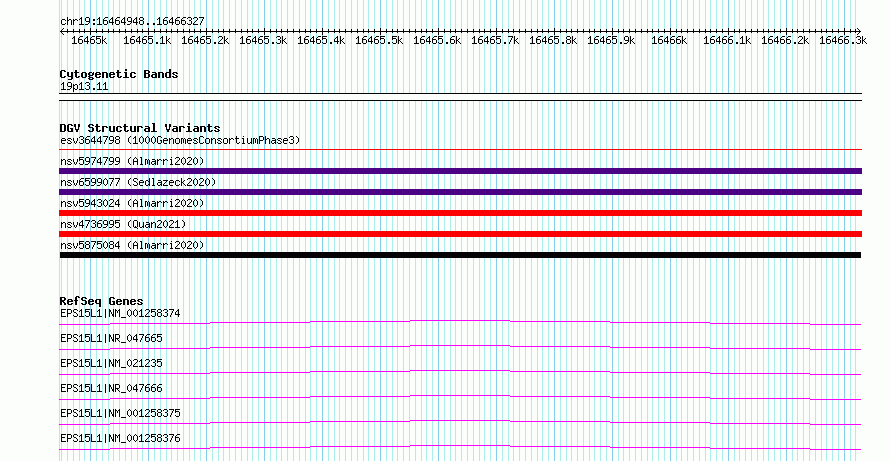Click the RefSeq Genes track title
The image size is (890, 461).
[102, 301]
